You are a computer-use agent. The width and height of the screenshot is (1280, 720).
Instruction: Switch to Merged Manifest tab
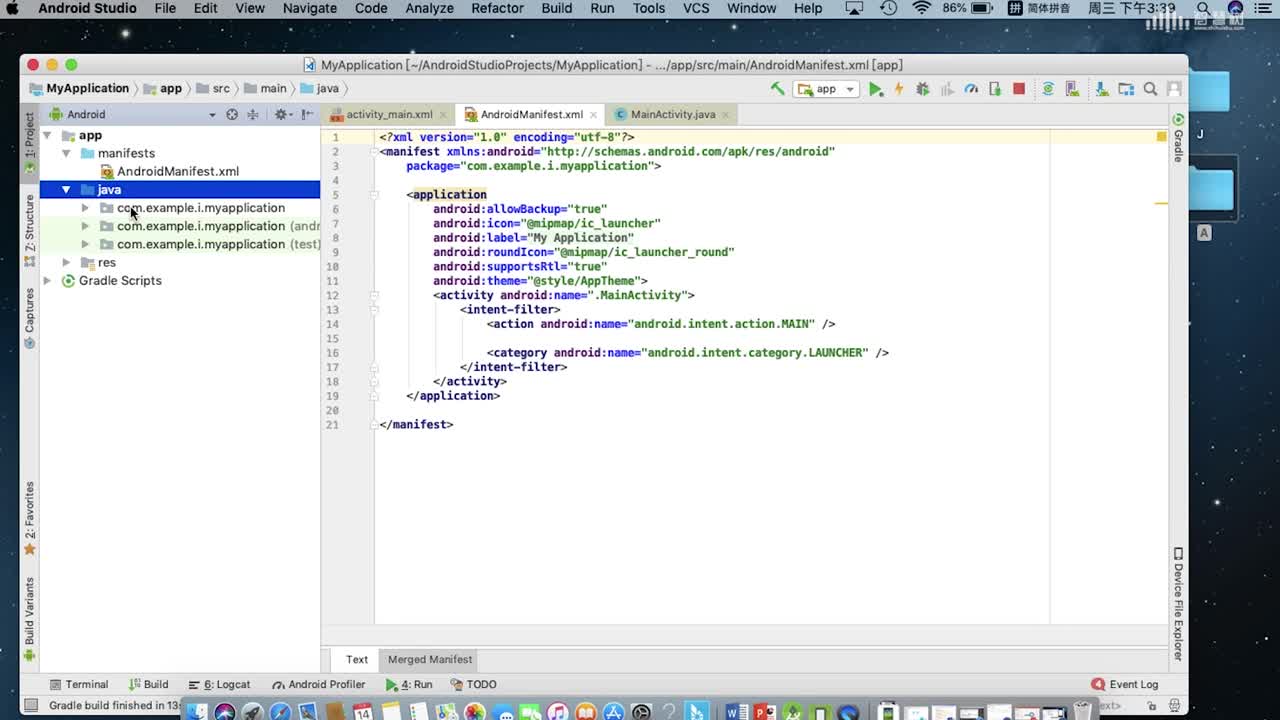click(430, 660)
